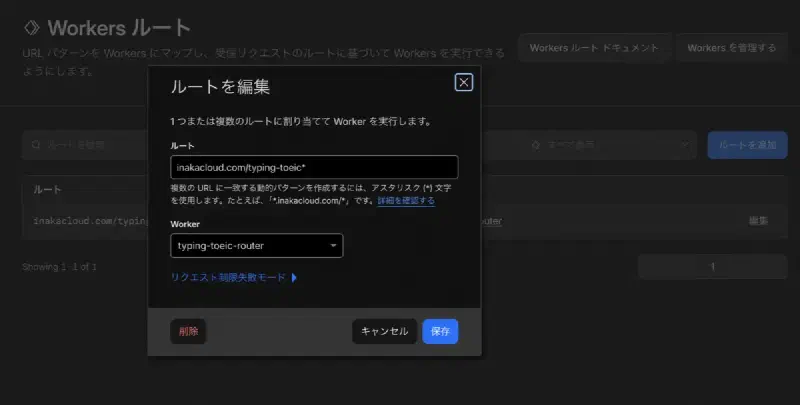This screenshot has width=800, height=405.
Task: Click the ルート input field with inakacloud.com/typing-toeic*
Action: pos(314,167)
